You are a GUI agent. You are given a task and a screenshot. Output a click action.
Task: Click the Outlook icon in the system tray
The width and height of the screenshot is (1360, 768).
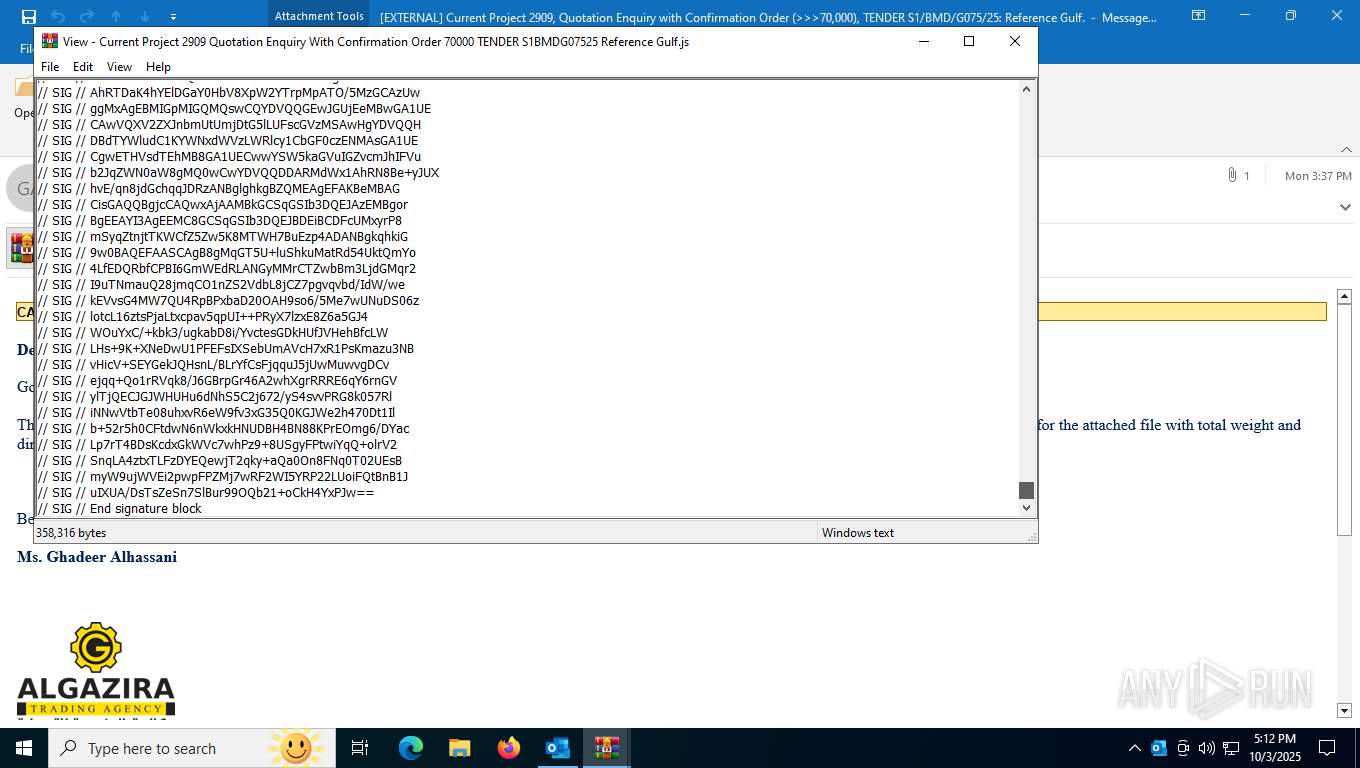[x=1159, y=748]
